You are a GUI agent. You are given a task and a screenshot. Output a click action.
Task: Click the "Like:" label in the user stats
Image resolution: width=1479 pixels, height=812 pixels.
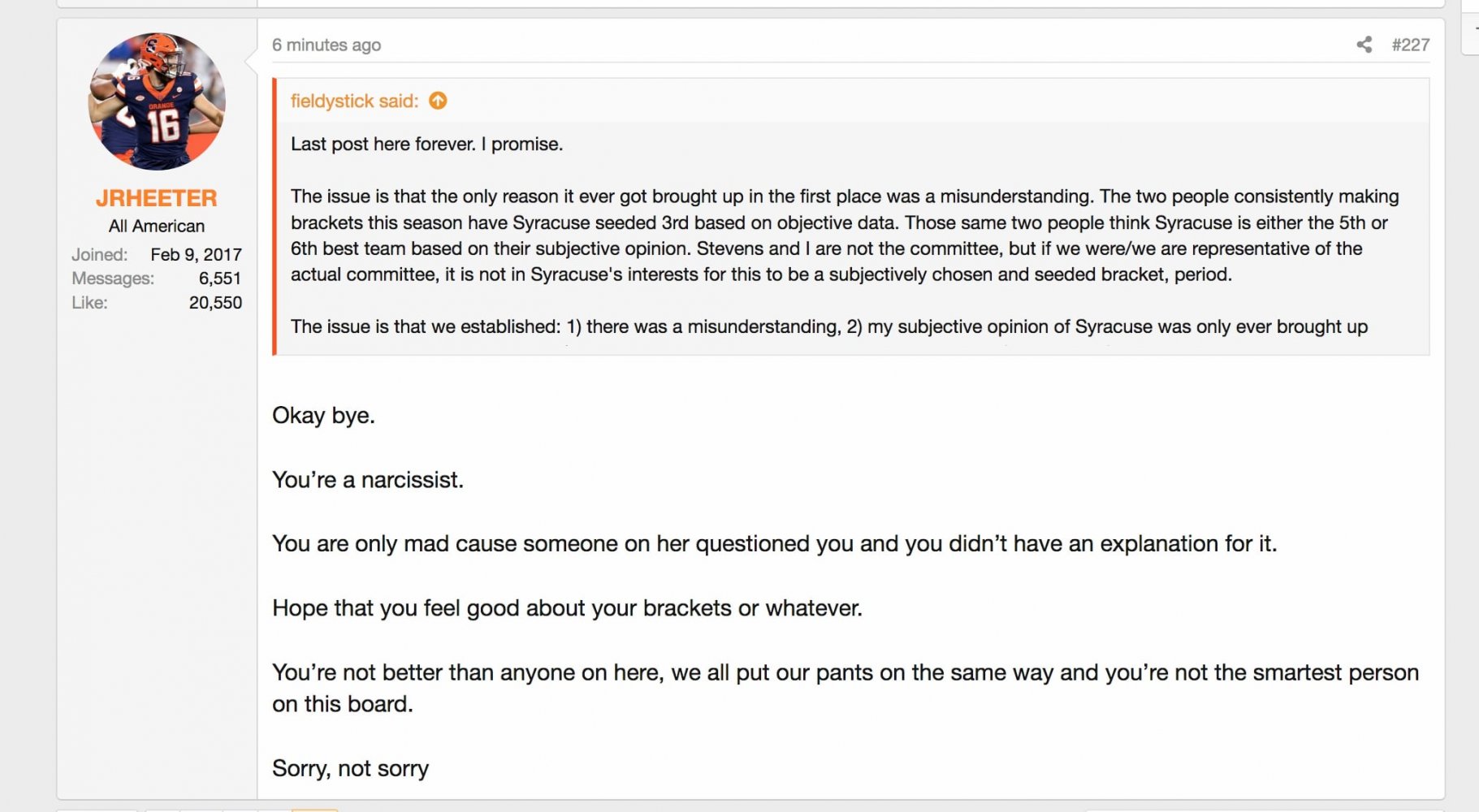[89, 303]
